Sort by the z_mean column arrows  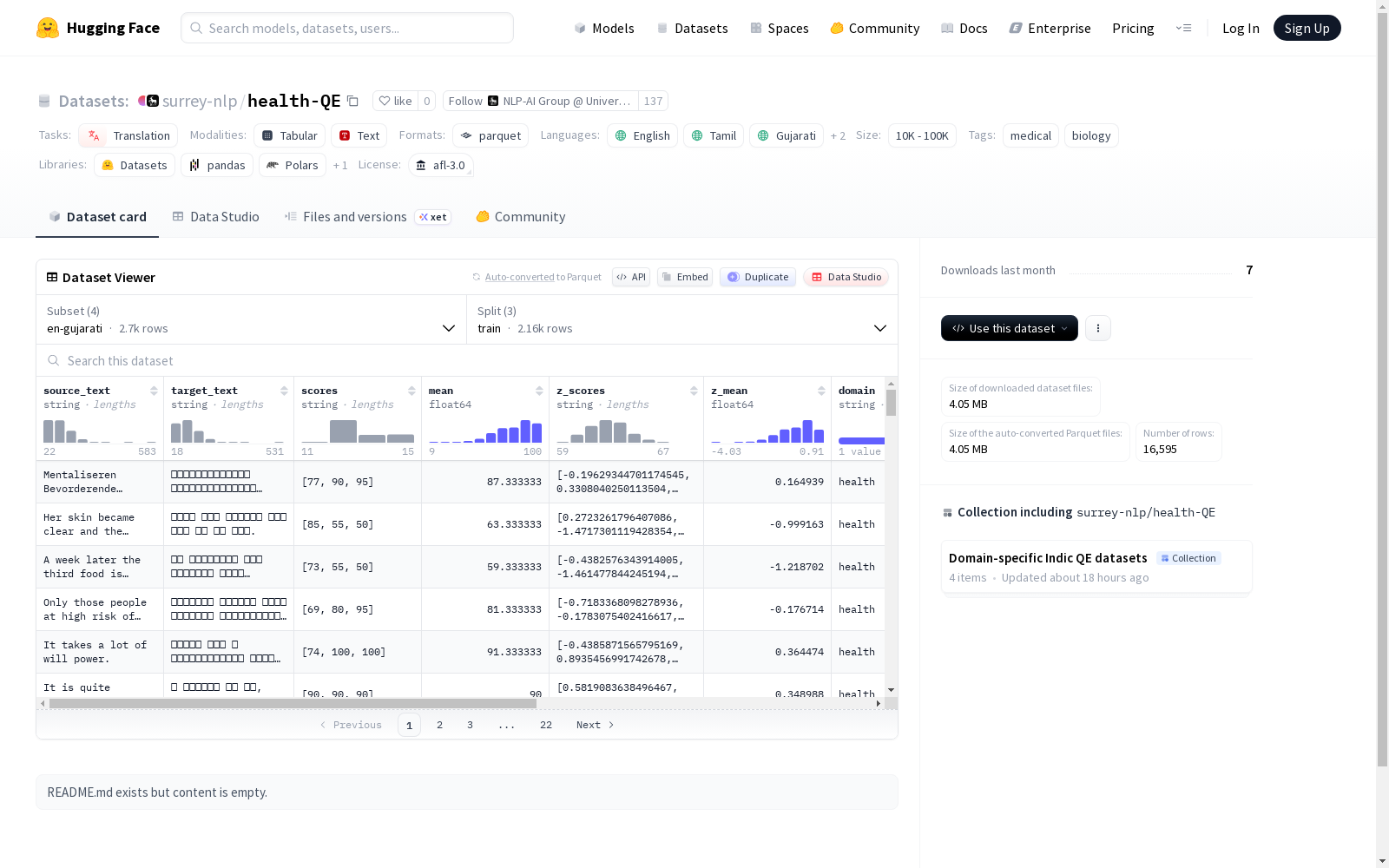click(x=821, y=391)
